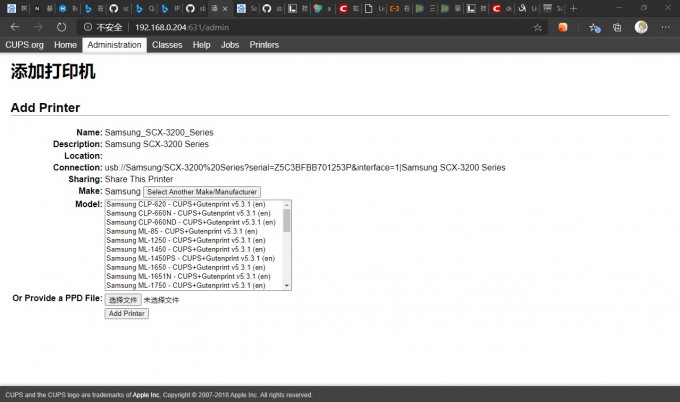Reload the CUPS admin page
Viewport: 680px width, 402px height.
click(62, 27)
